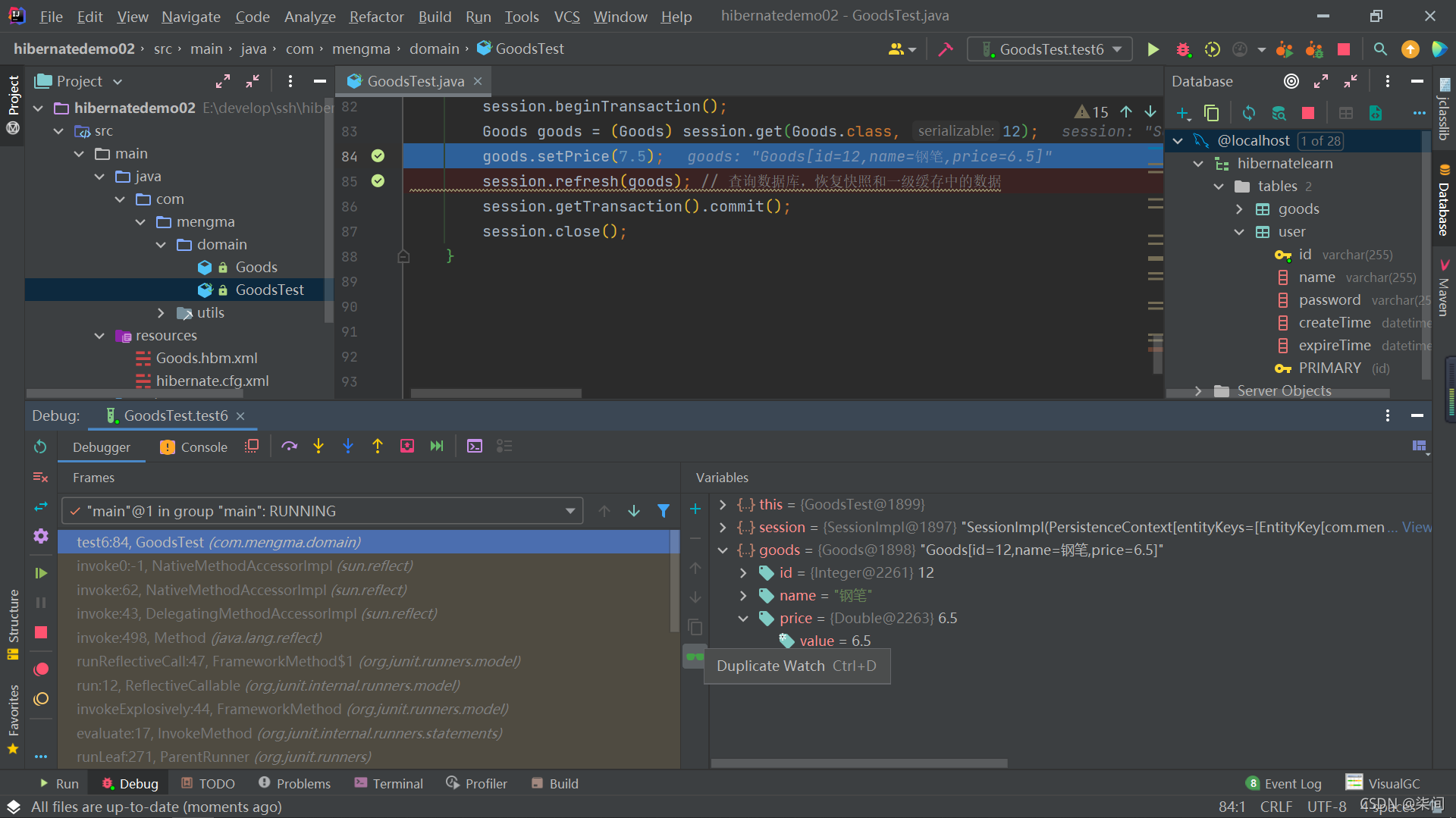Click Step Into in debugger toolbar
The width and height of the screenshot is (1456, 818).
tap(318, 447)
